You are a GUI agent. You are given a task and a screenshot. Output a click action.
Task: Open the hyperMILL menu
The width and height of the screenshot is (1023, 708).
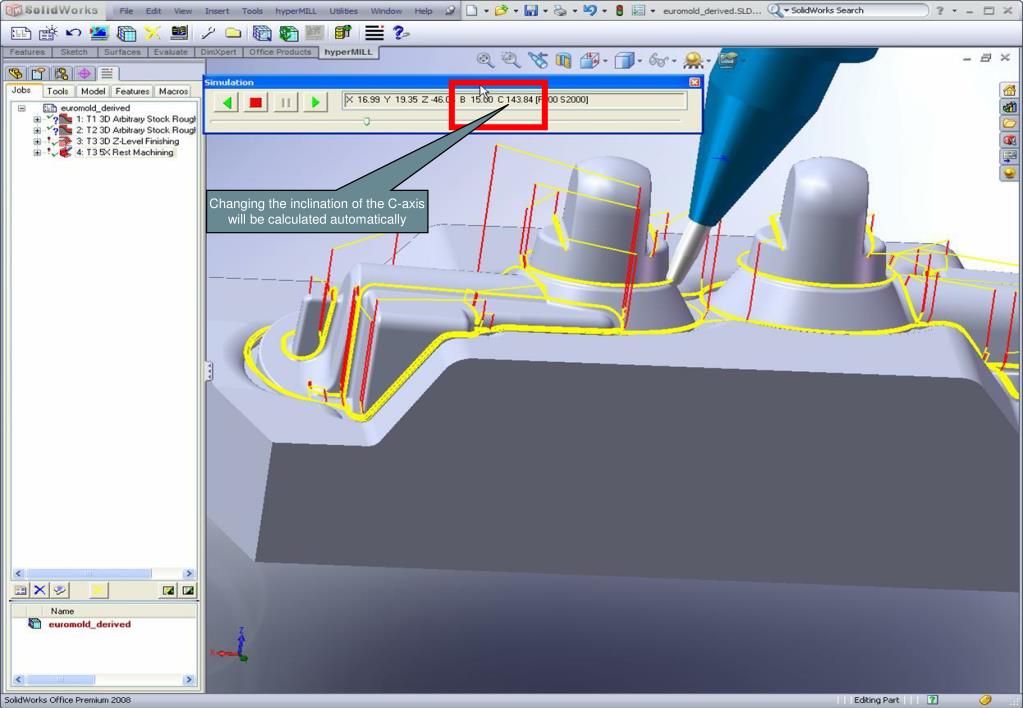coord(296,10)
